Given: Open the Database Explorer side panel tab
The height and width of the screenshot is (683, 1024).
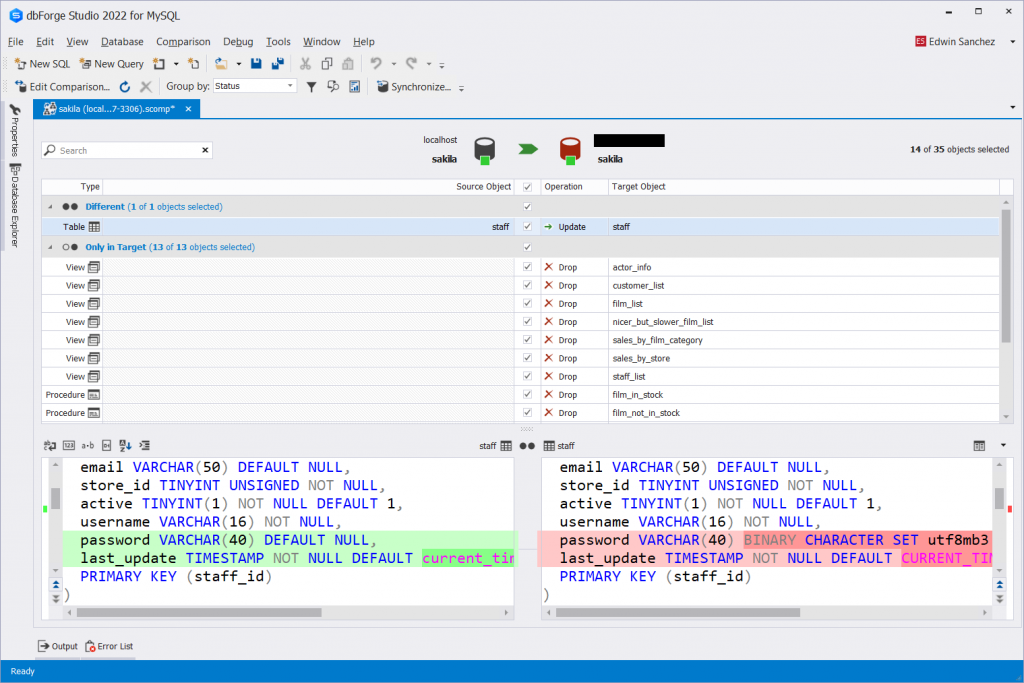Looking at the screenshot, I should pyautogui.click(x=14, y=205).
